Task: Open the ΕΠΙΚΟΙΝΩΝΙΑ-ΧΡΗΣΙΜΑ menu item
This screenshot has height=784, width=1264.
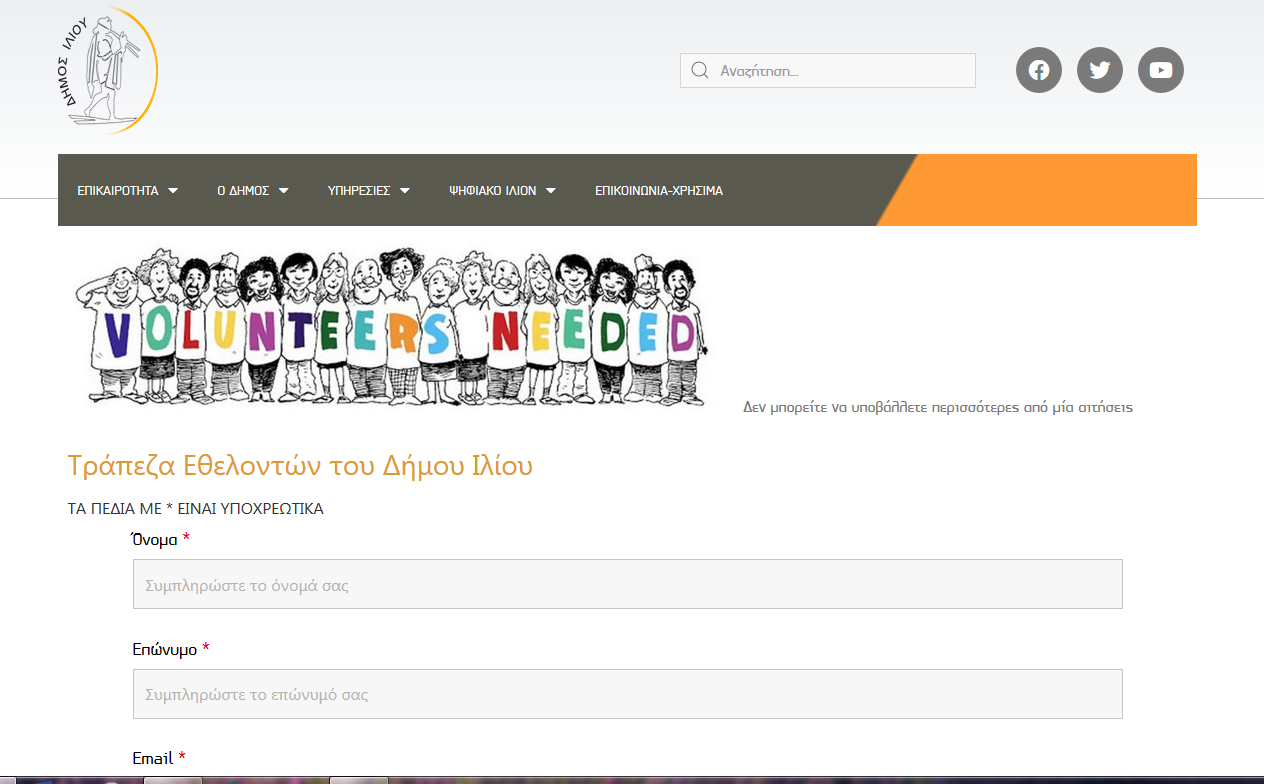Action: coord(658,191)
